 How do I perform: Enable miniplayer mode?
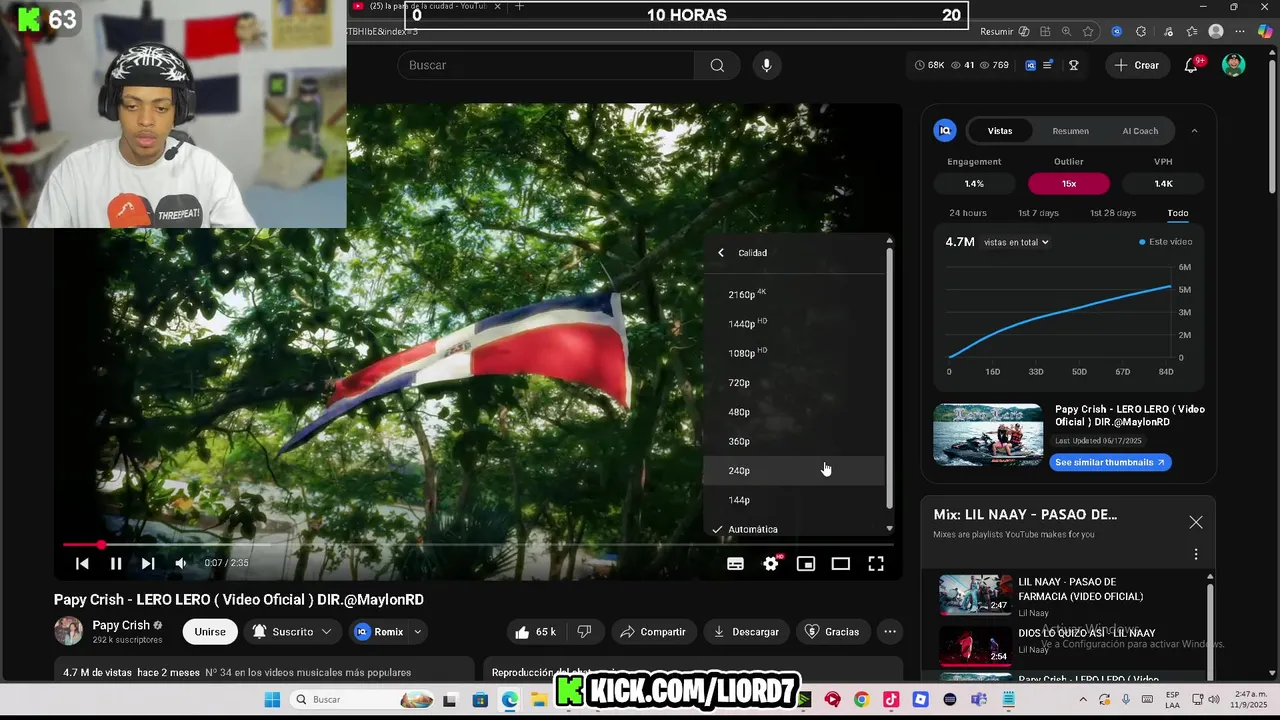tap(806, 564)
